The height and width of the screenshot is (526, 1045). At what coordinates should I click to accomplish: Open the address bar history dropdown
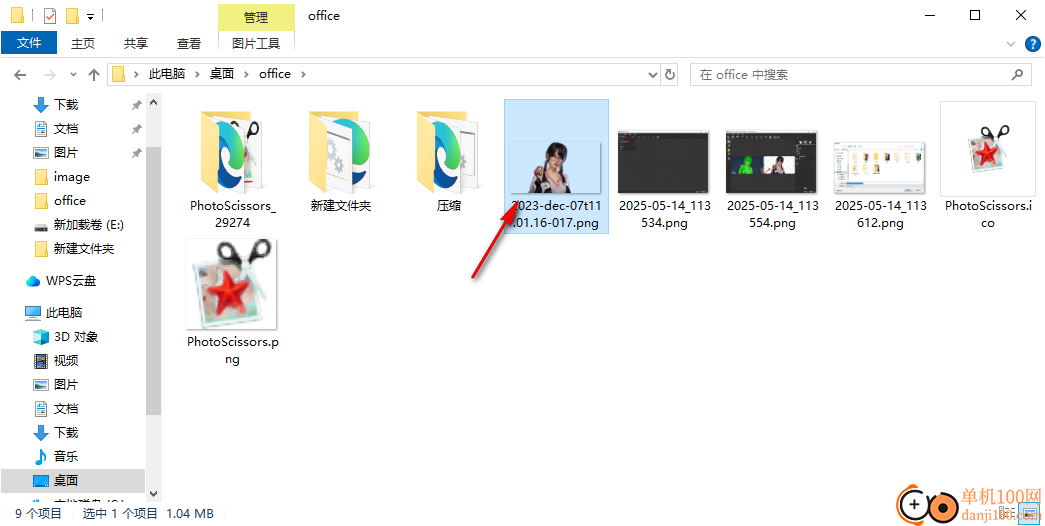coord(652,75)
